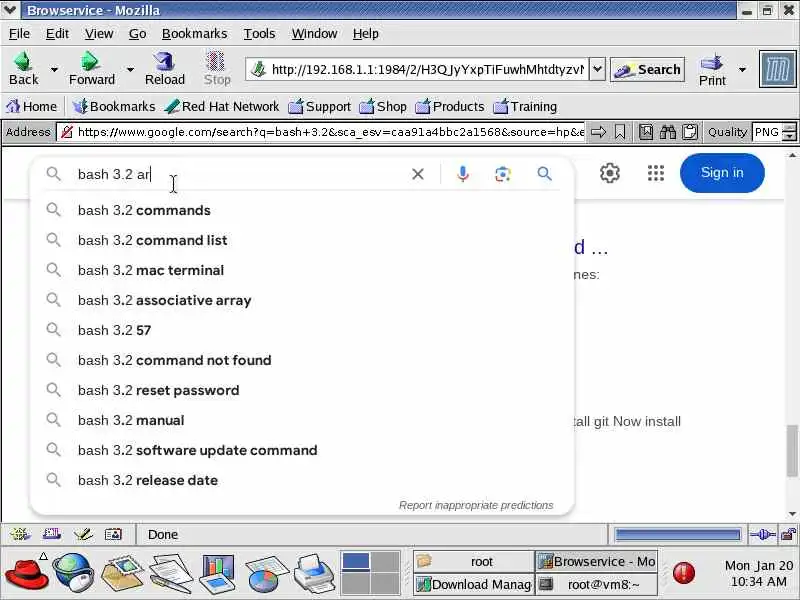Open the Tools menu
Screen dimensions: 800x600
click(x=259, y=34)
